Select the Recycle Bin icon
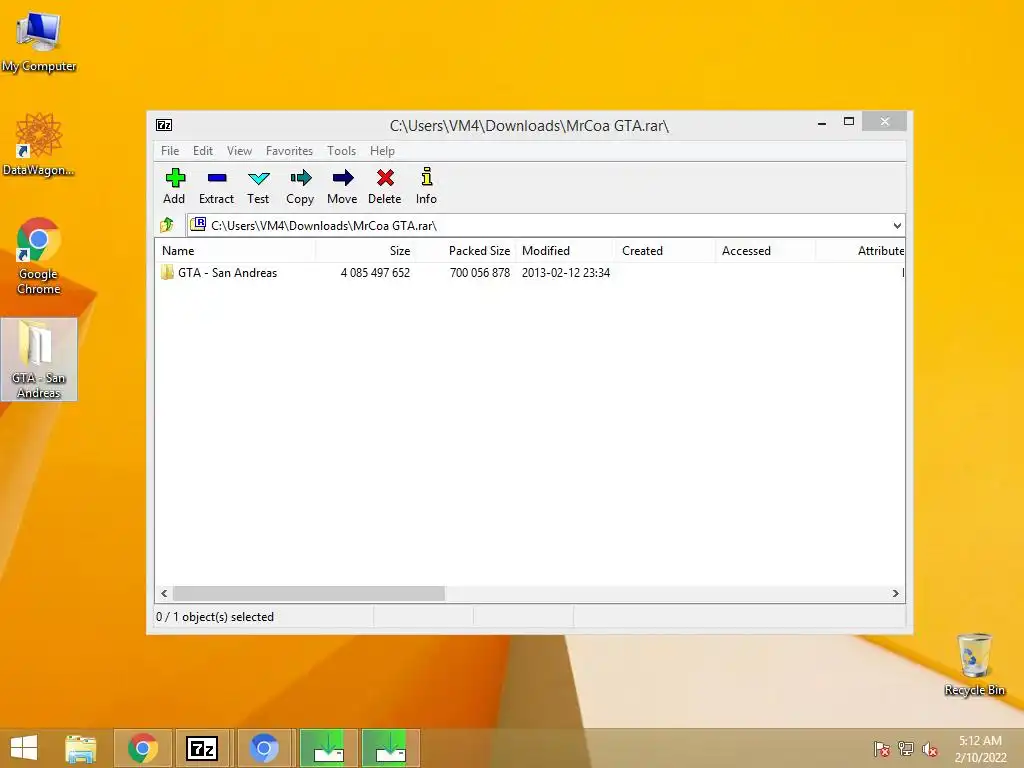 coord(974,665)
